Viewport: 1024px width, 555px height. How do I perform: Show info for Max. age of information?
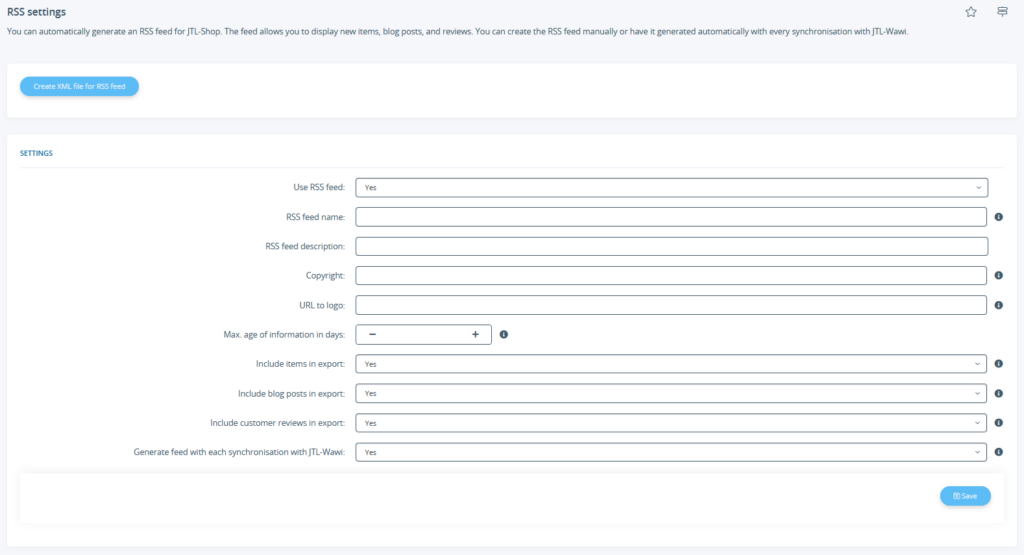(x=504, y=334)
